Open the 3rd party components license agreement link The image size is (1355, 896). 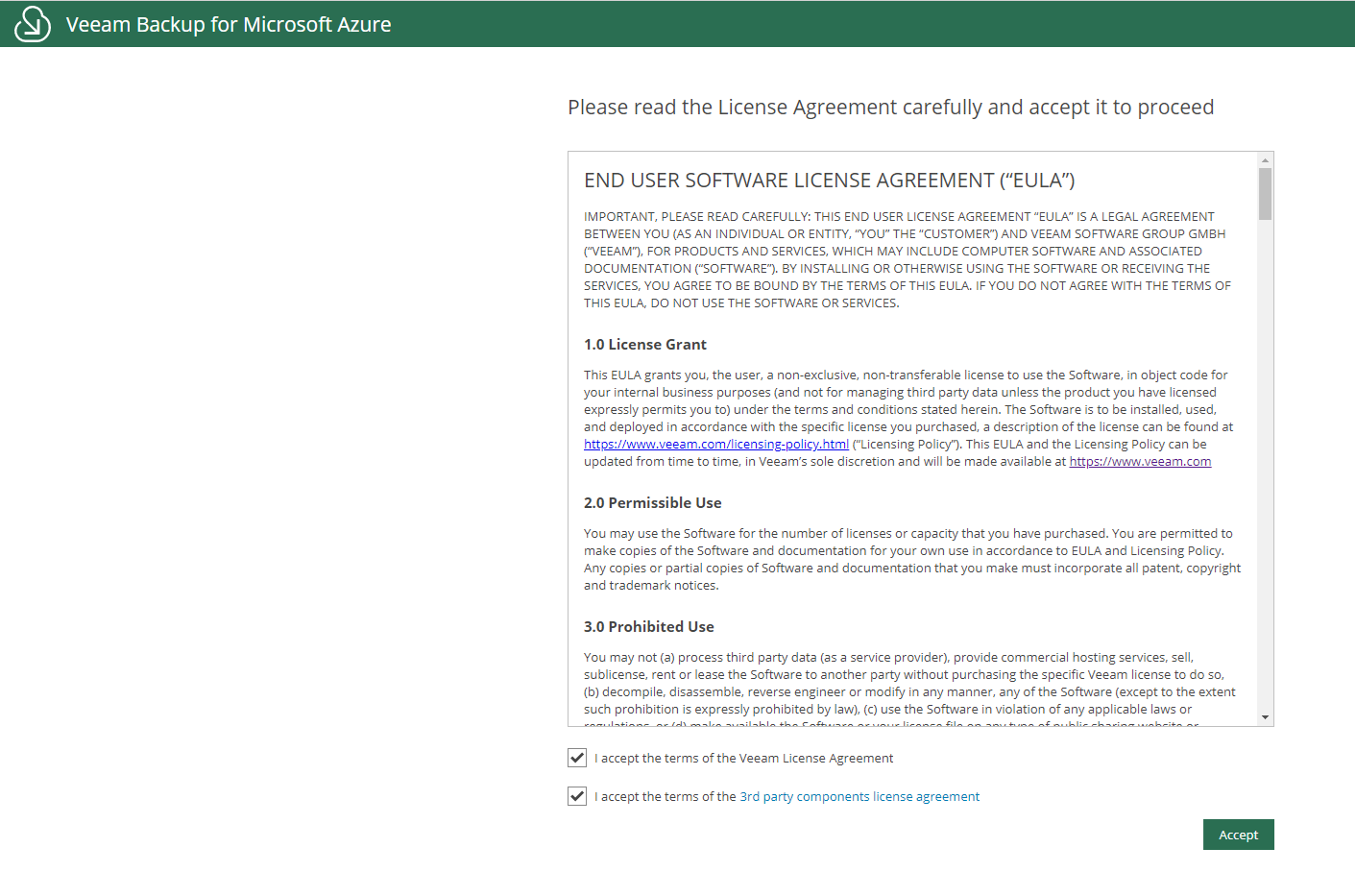859,796
